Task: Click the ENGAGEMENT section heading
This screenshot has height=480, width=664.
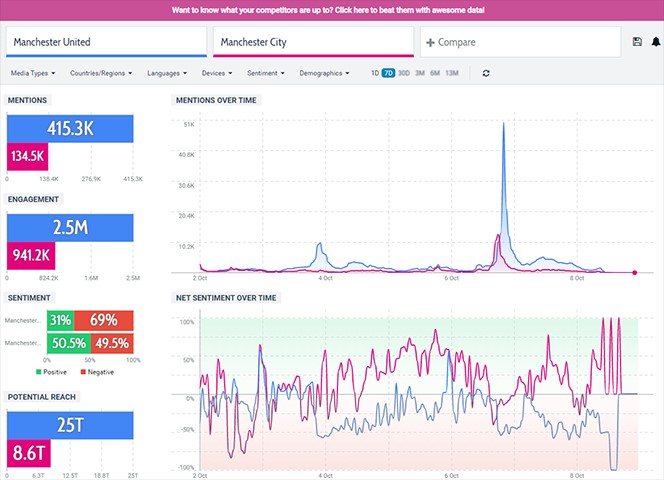Action: tap(33, 199)
